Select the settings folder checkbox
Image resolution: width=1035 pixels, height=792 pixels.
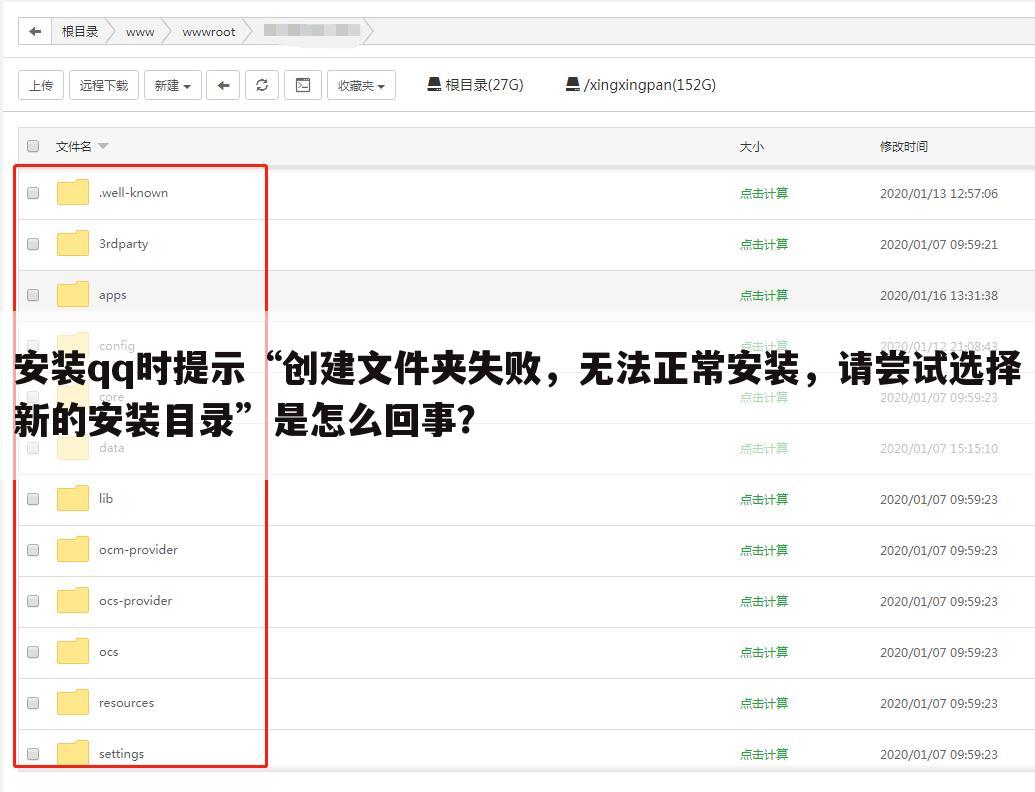tap(33, 754)
